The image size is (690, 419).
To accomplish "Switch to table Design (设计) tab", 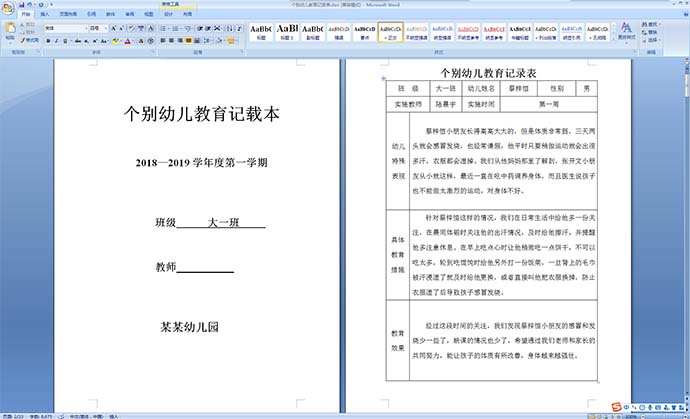I will (x=169, y=14).
